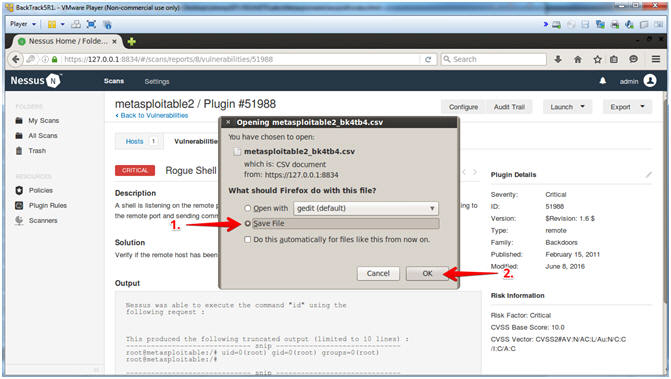The height and width of the screenshot is (379, 671).
Task: Open the admin user account menu
Action: click(x=638, y=81)
